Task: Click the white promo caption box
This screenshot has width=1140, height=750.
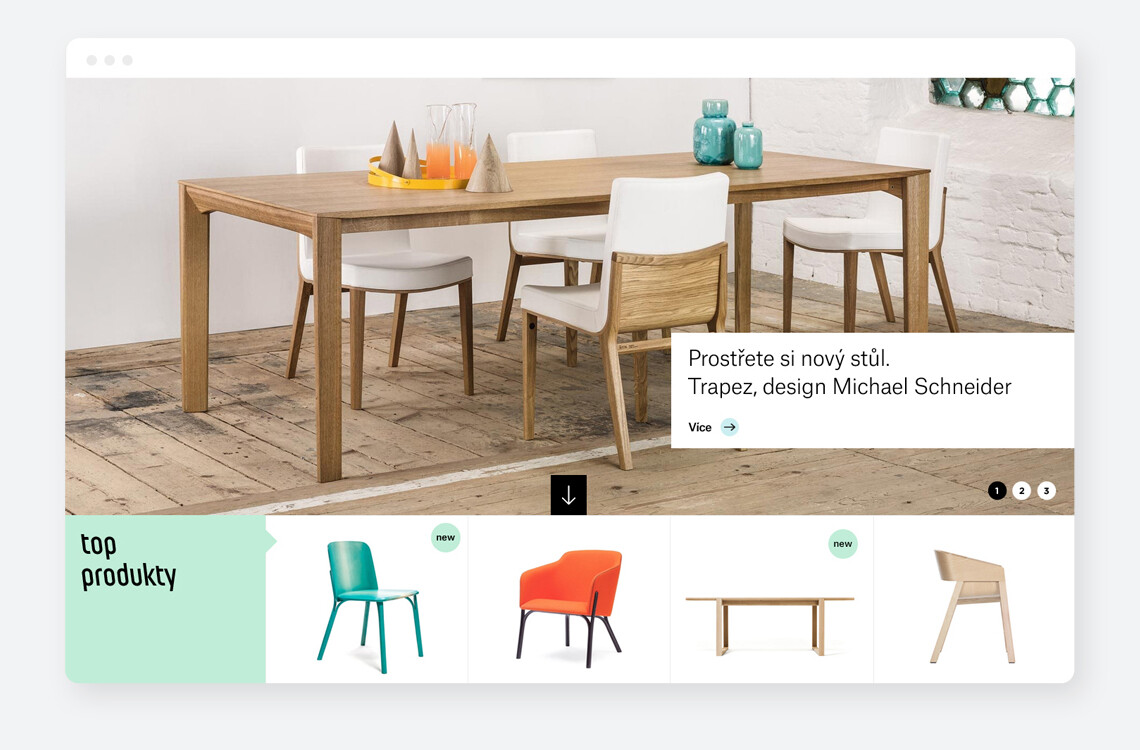Action: [872, 390]
